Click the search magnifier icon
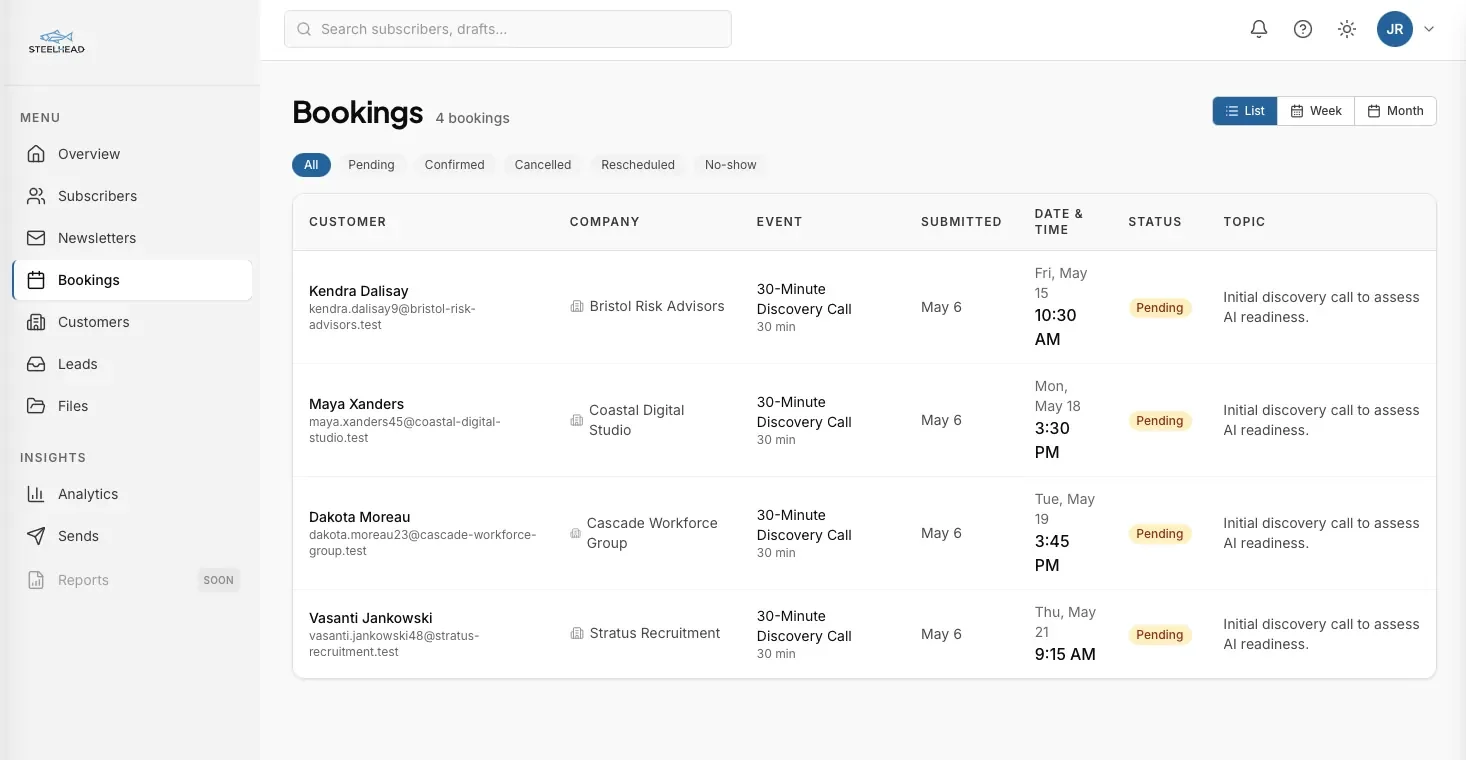 (304, 29)
